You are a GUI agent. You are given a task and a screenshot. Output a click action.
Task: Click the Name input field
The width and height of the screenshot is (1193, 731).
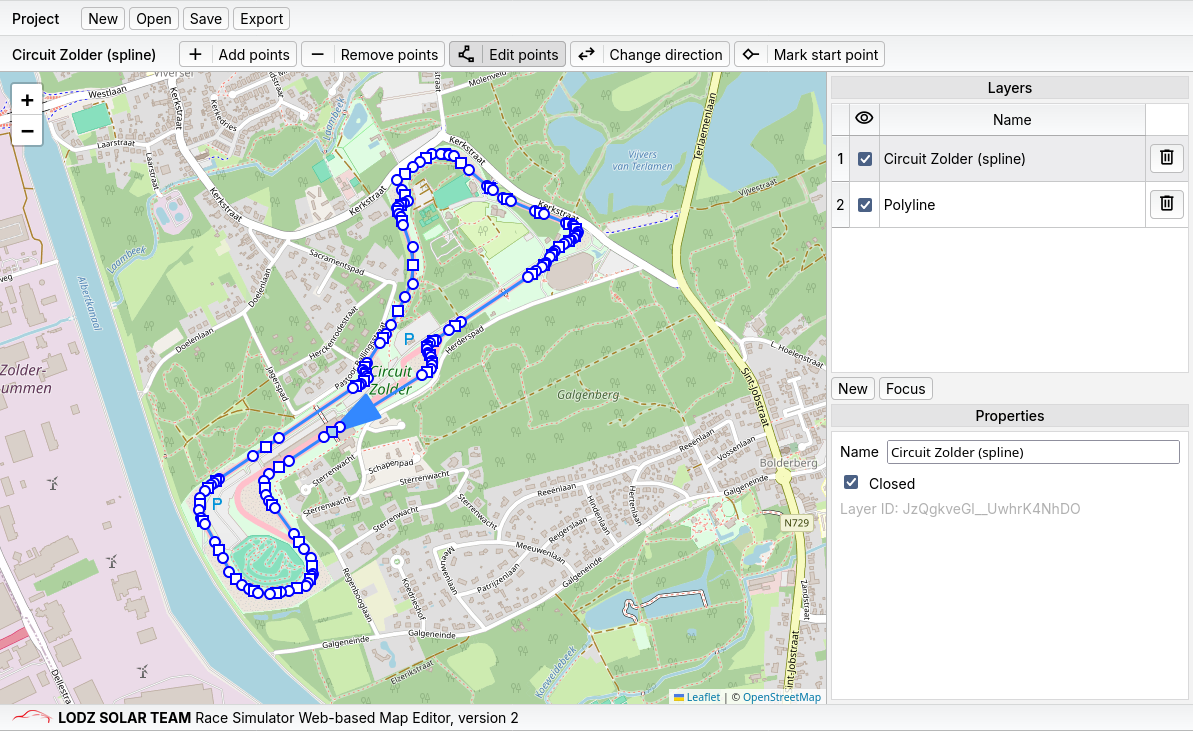point(1033,452)
